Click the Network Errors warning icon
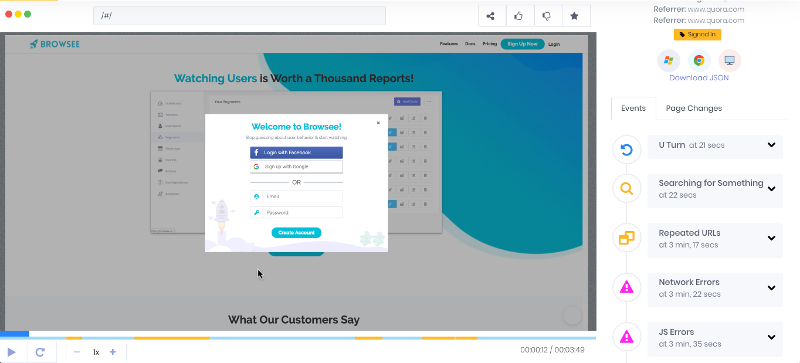This screenshot has width=800, height=363. (x=627, y=287)
